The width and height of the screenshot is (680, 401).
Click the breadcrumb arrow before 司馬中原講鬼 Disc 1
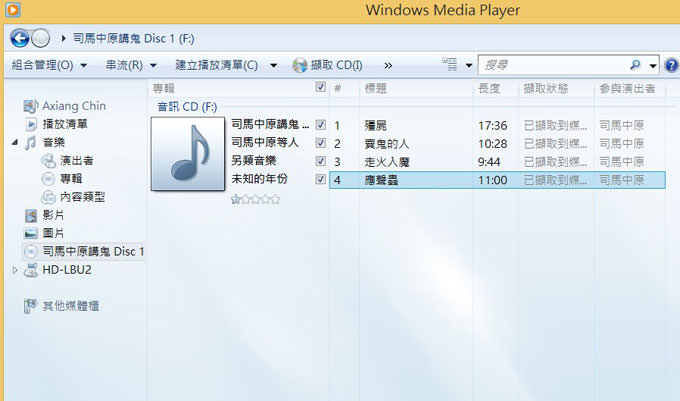[63, 38]
